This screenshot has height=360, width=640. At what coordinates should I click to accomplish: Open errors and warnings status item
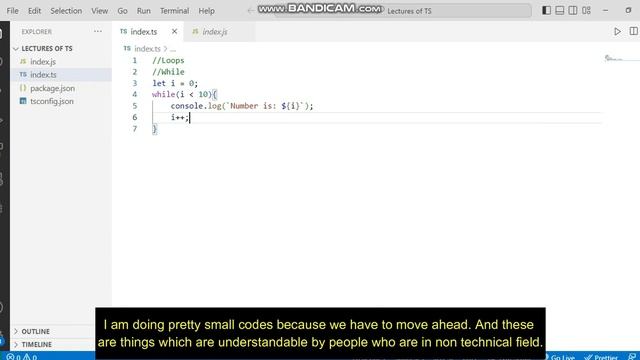(x=22, y=357)
